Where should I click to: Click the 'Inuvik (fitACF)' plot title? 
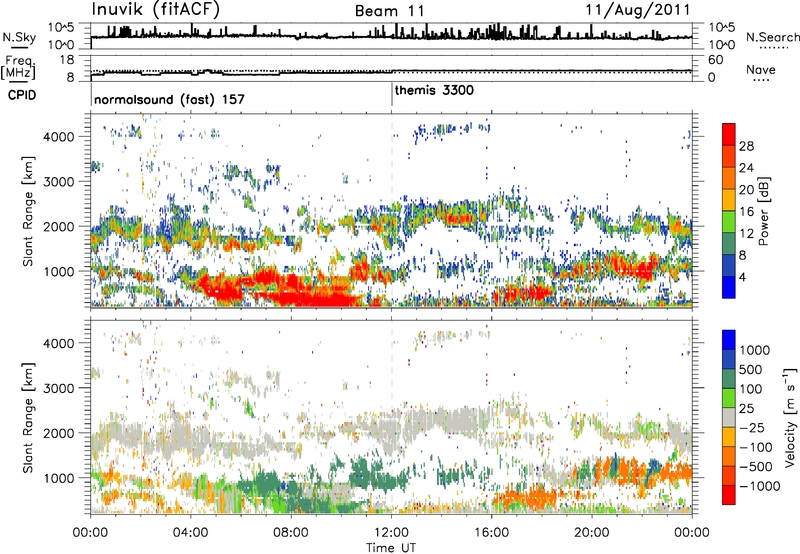point(155,9)
